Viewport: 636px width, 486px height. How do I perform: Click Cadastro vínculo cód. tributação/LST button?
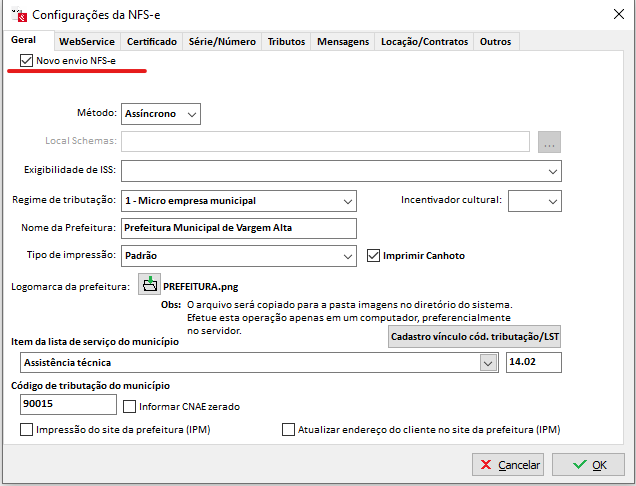click(x=474, y=337)
